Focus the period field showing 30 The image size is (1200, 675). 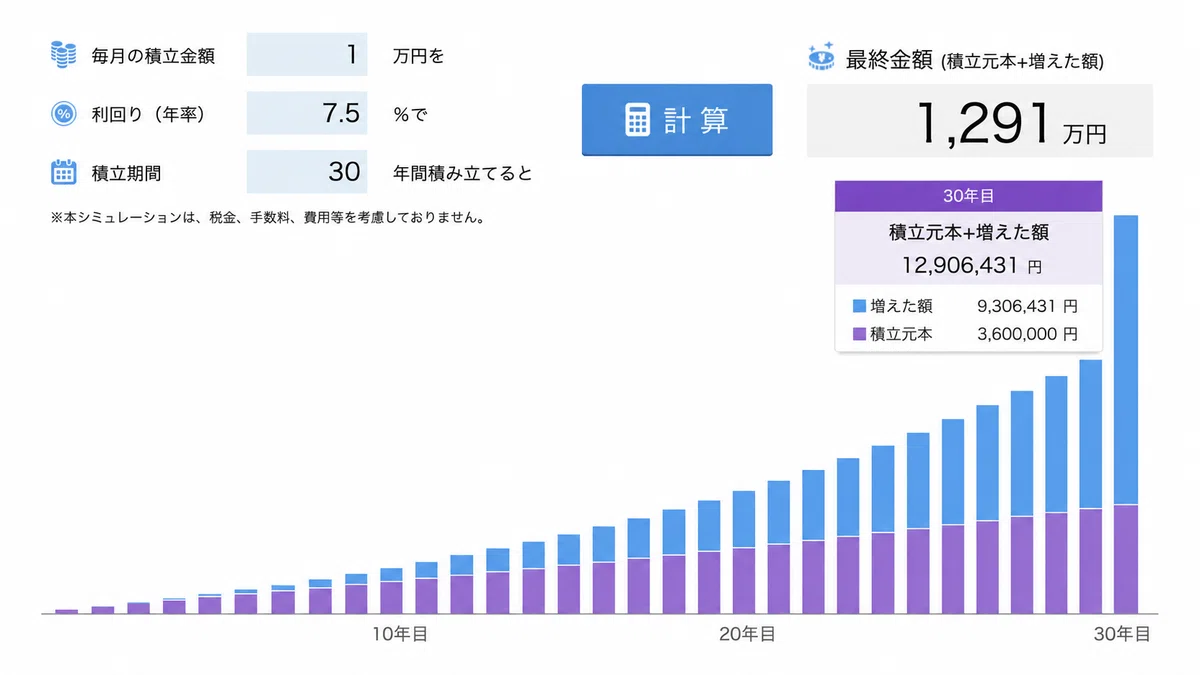(x=307, y=171)
